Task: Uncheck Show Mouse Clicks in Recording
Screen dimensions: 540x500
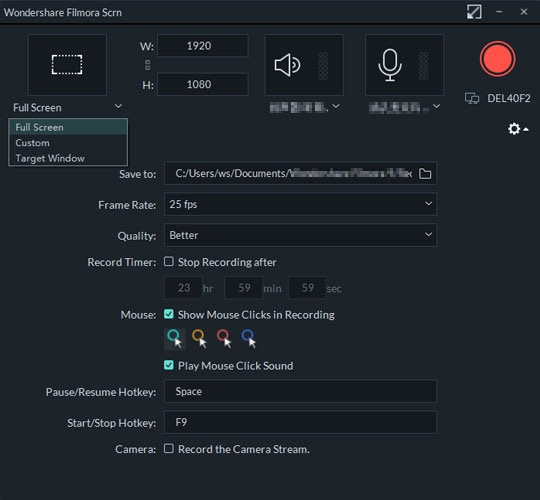Action: (169, 314)
